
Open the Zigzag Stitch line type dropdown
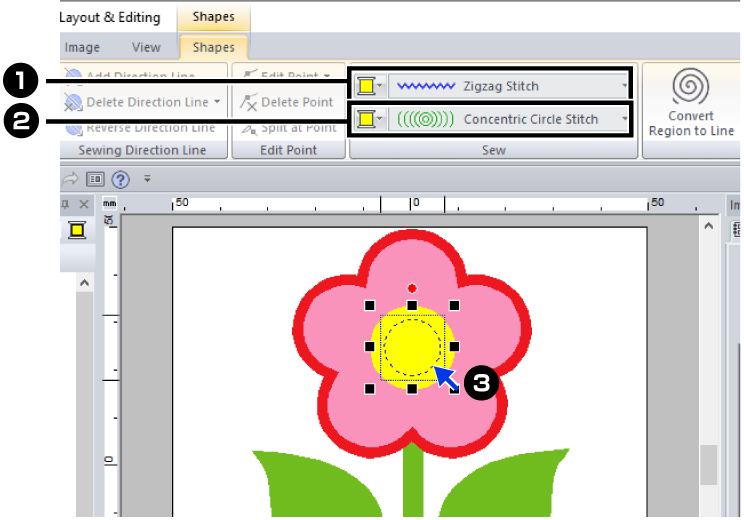pos(624,86)
